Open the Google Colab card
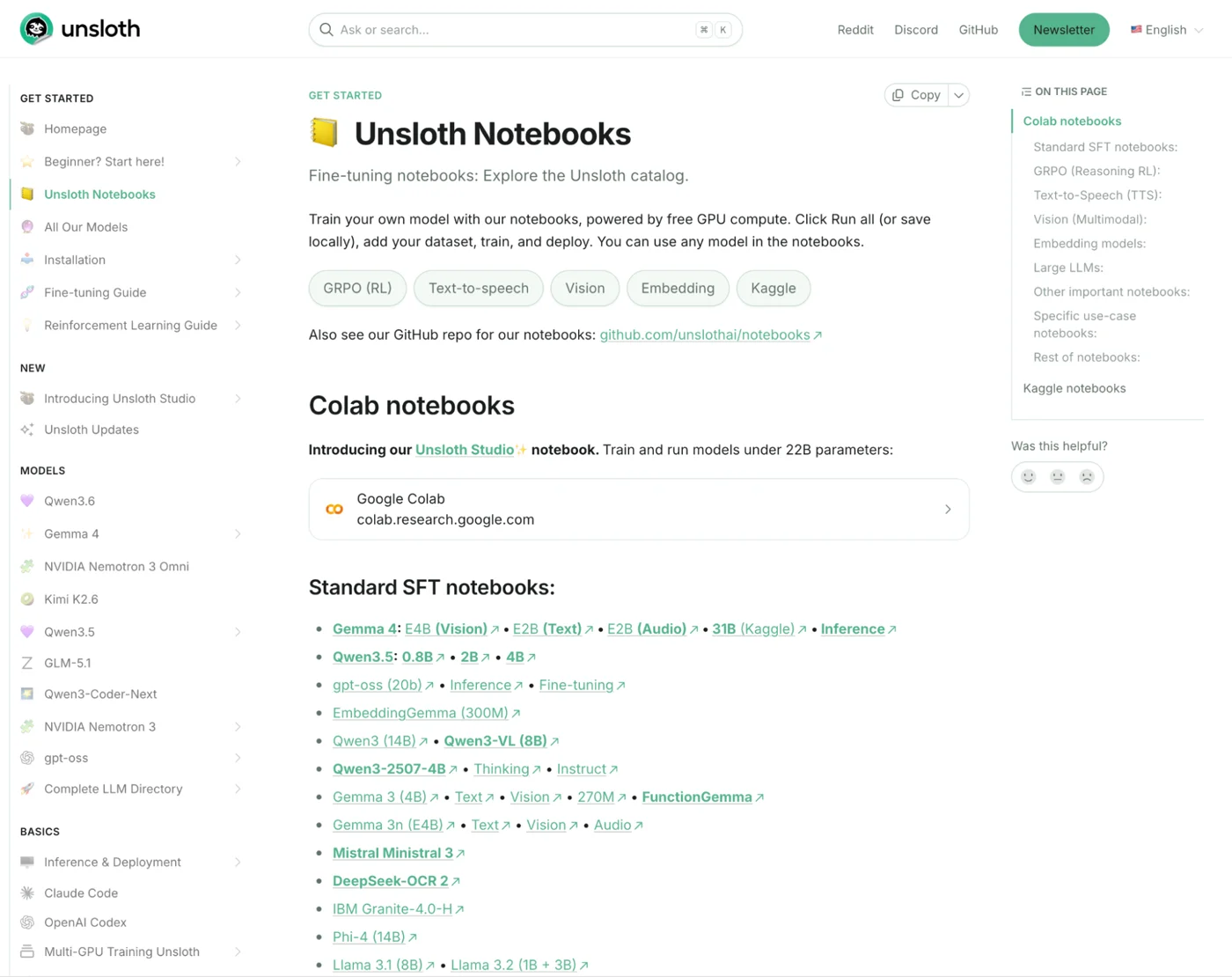This screenshot has width=1232, height=977. coord(639,510)
